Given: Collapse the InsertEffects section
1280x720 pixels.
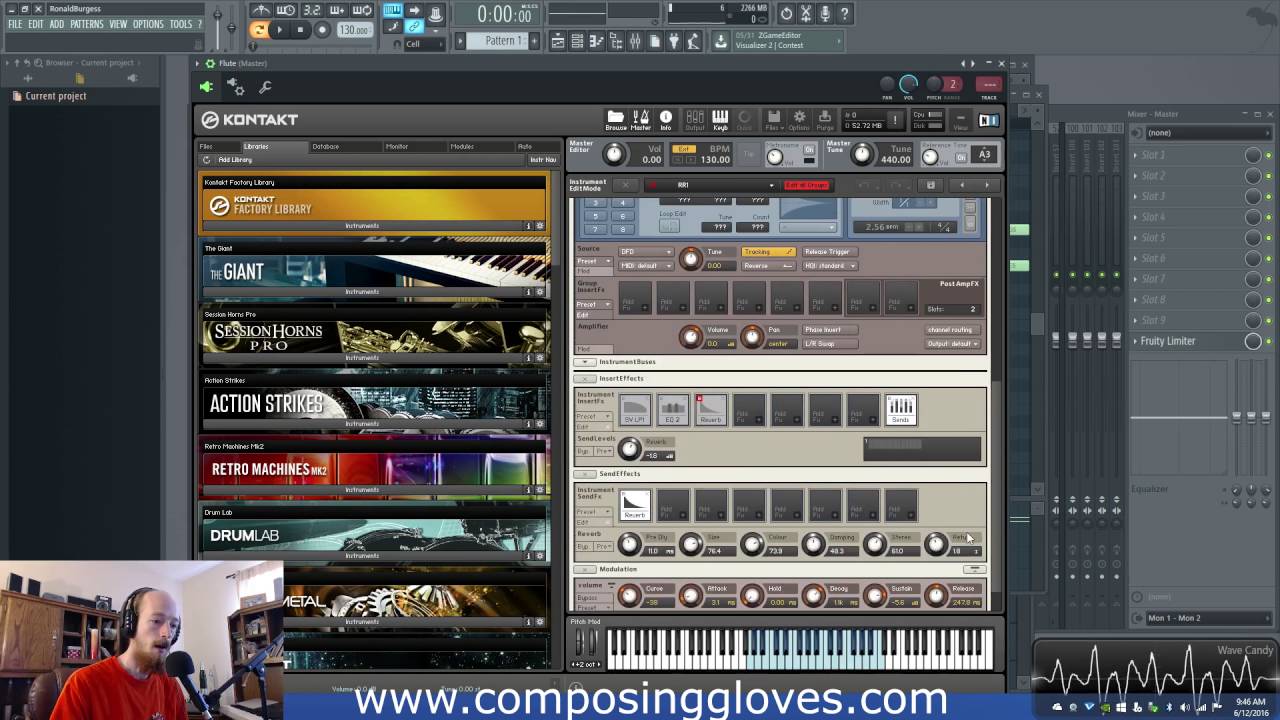Looking at the screenshot, I should tap(585, 379).
